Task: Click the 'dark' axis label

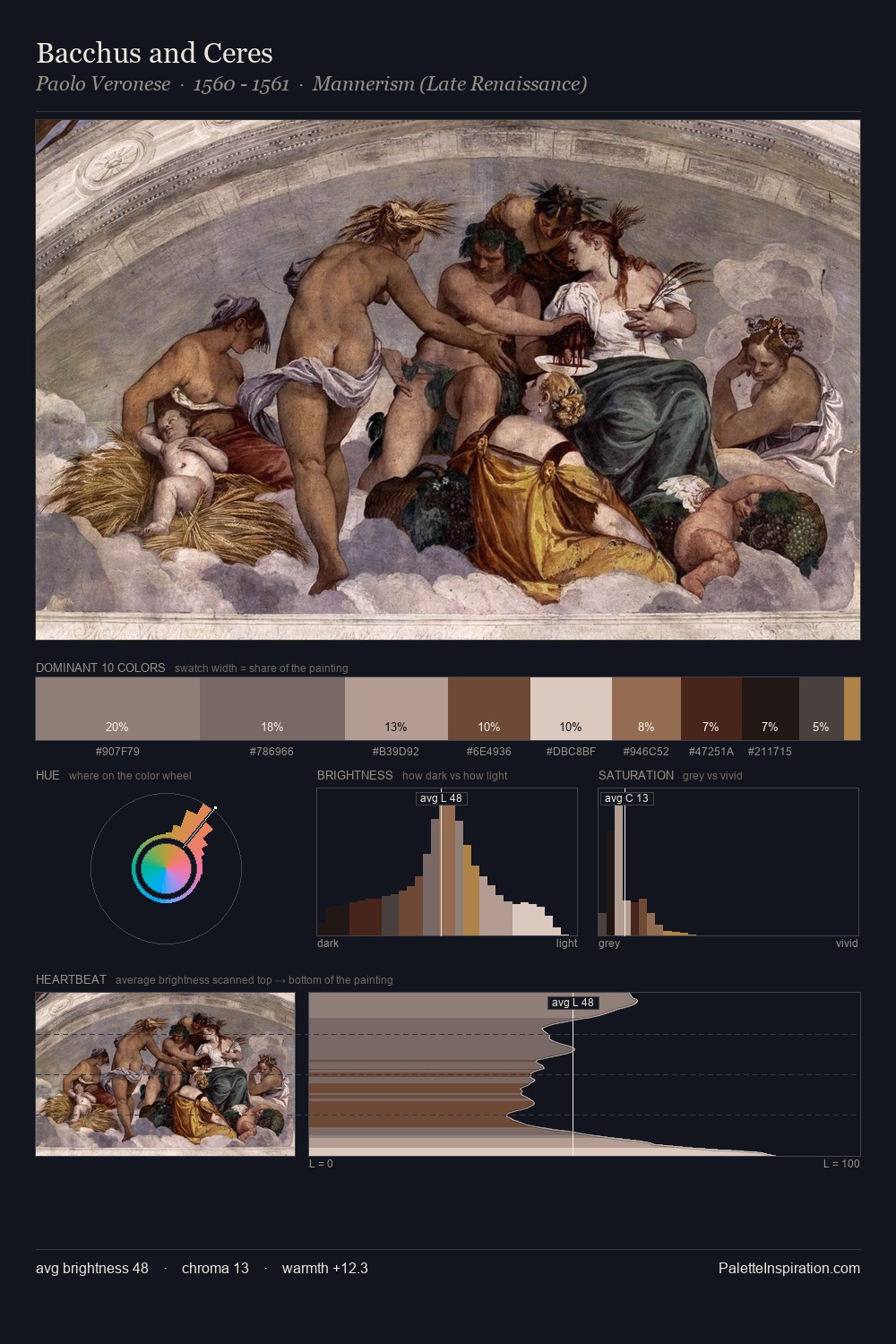Action: click(x=328, y=943)
